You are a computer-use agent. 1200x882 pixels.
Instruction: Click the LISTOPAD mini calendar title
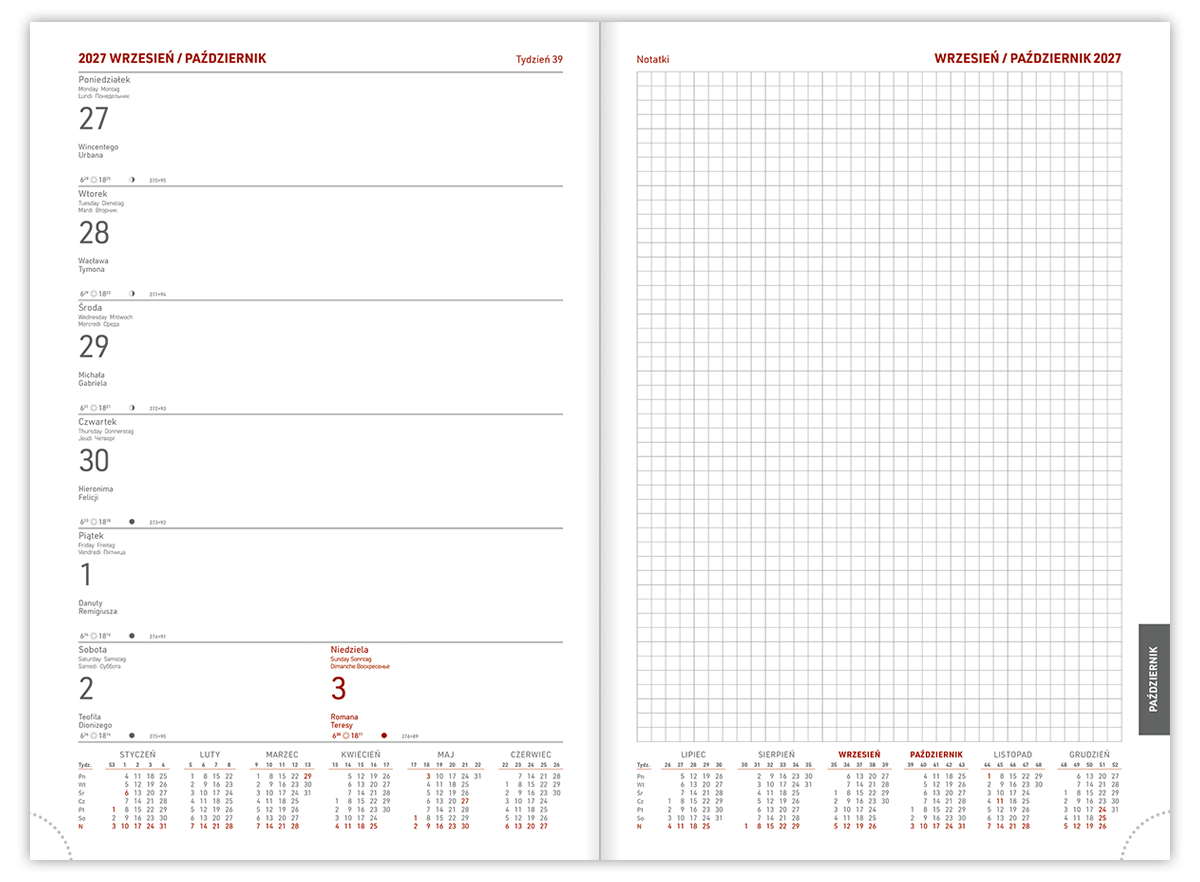tap(1013, 755)
